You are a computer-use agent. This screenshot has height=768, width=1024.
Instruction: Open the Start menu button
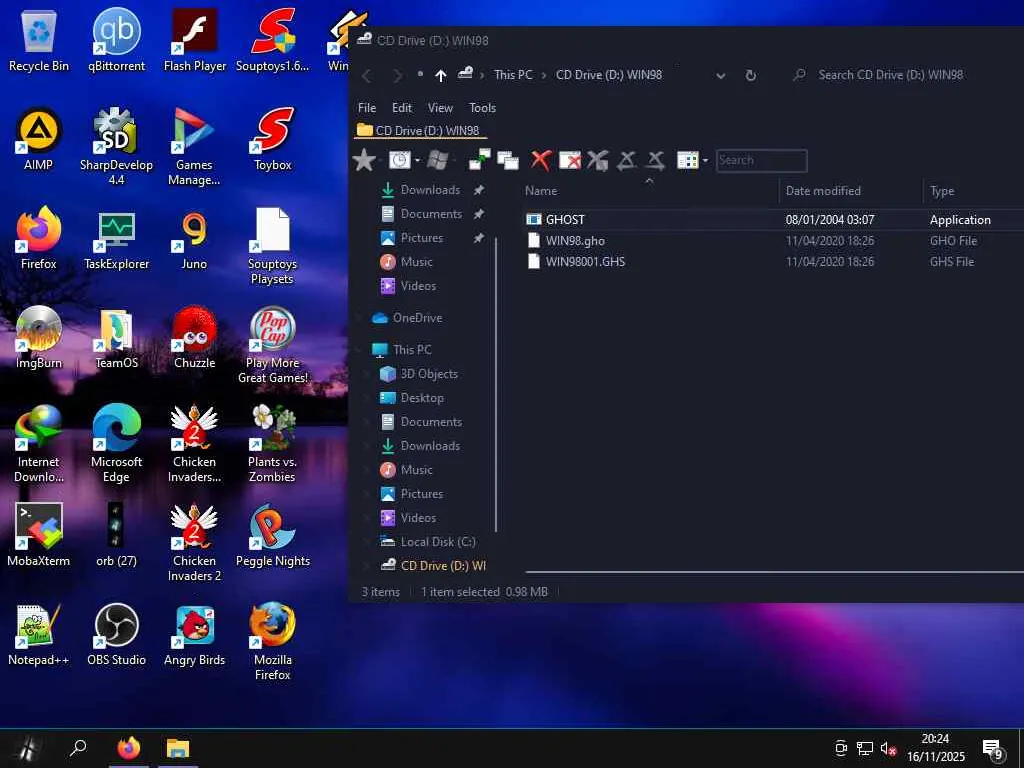(29, 748)
